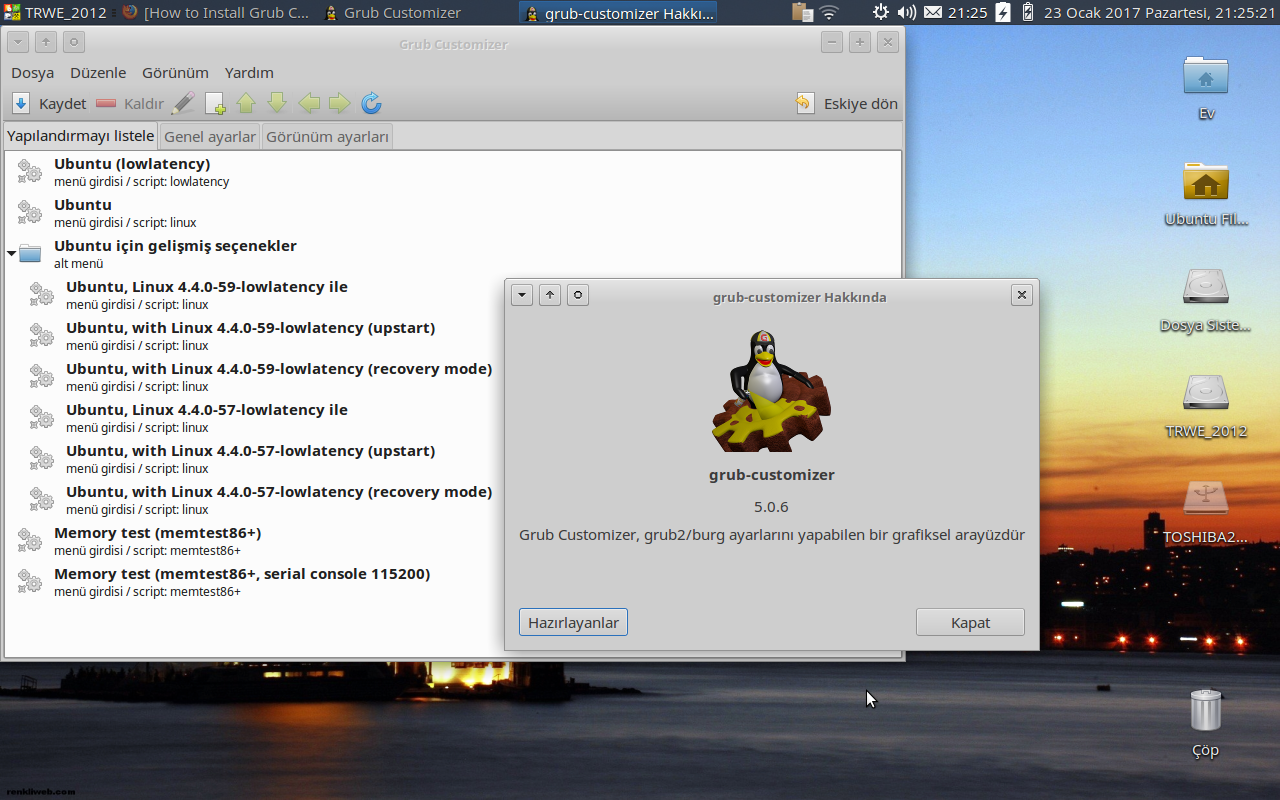Image resolution: width=1280 pixels, height=800 pixels.
Task: Open the Dosya menu
Action: pos(33,72)
